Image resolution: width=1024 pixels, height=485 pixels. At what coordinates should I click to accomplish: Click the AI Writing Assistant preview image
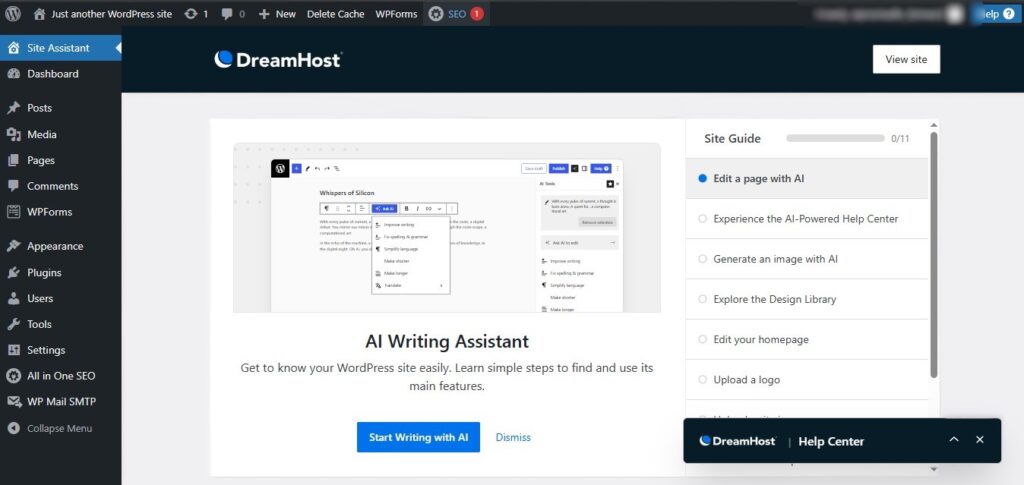tap(447, 228)
